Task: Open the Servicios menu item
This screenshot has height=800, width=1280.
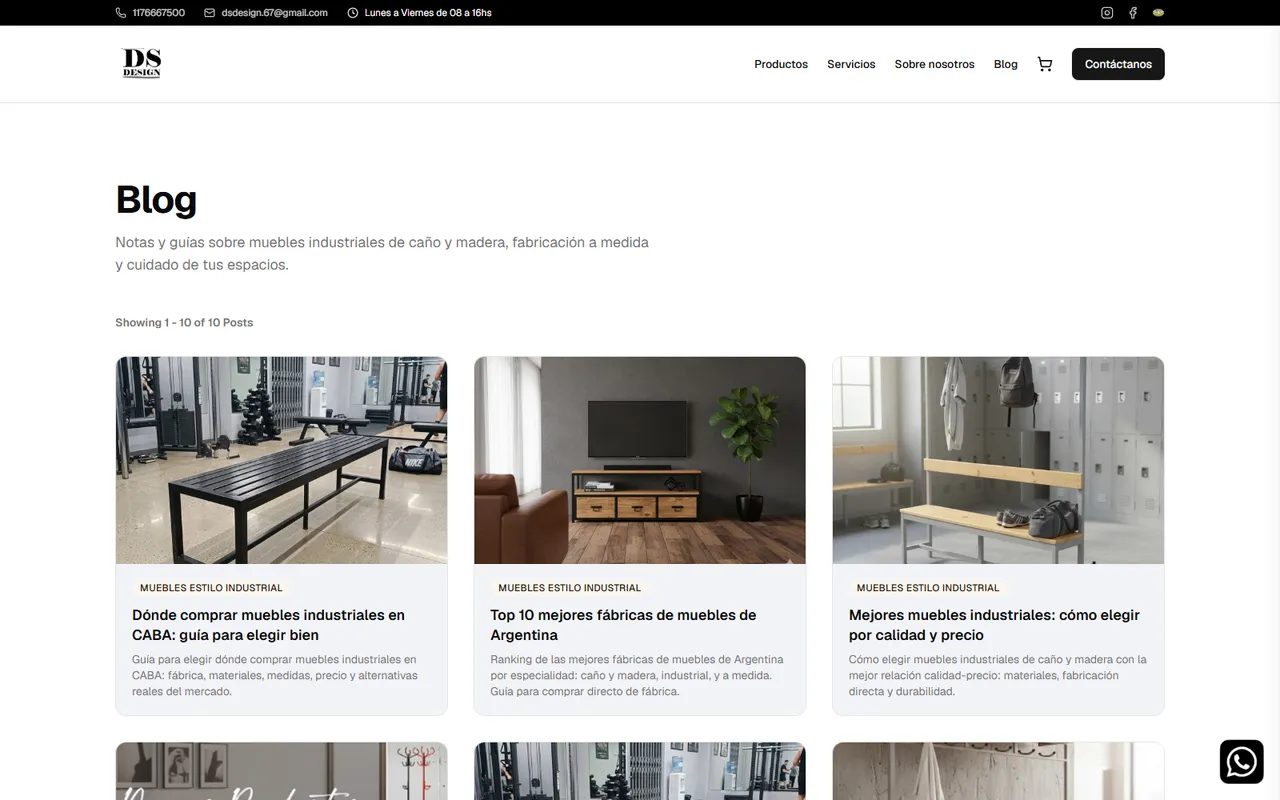Action: [851, 64]
